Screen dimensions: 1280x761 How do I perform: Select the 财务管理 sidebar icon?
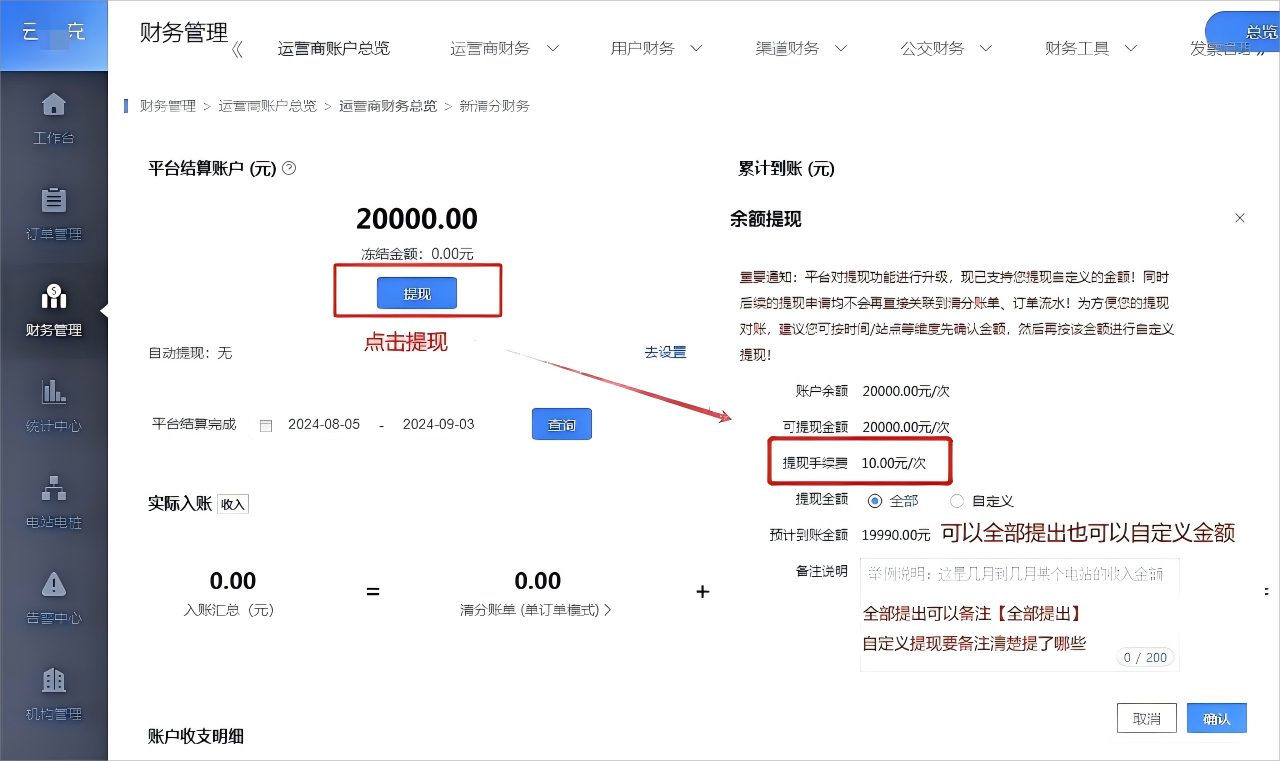coord(53,296)
